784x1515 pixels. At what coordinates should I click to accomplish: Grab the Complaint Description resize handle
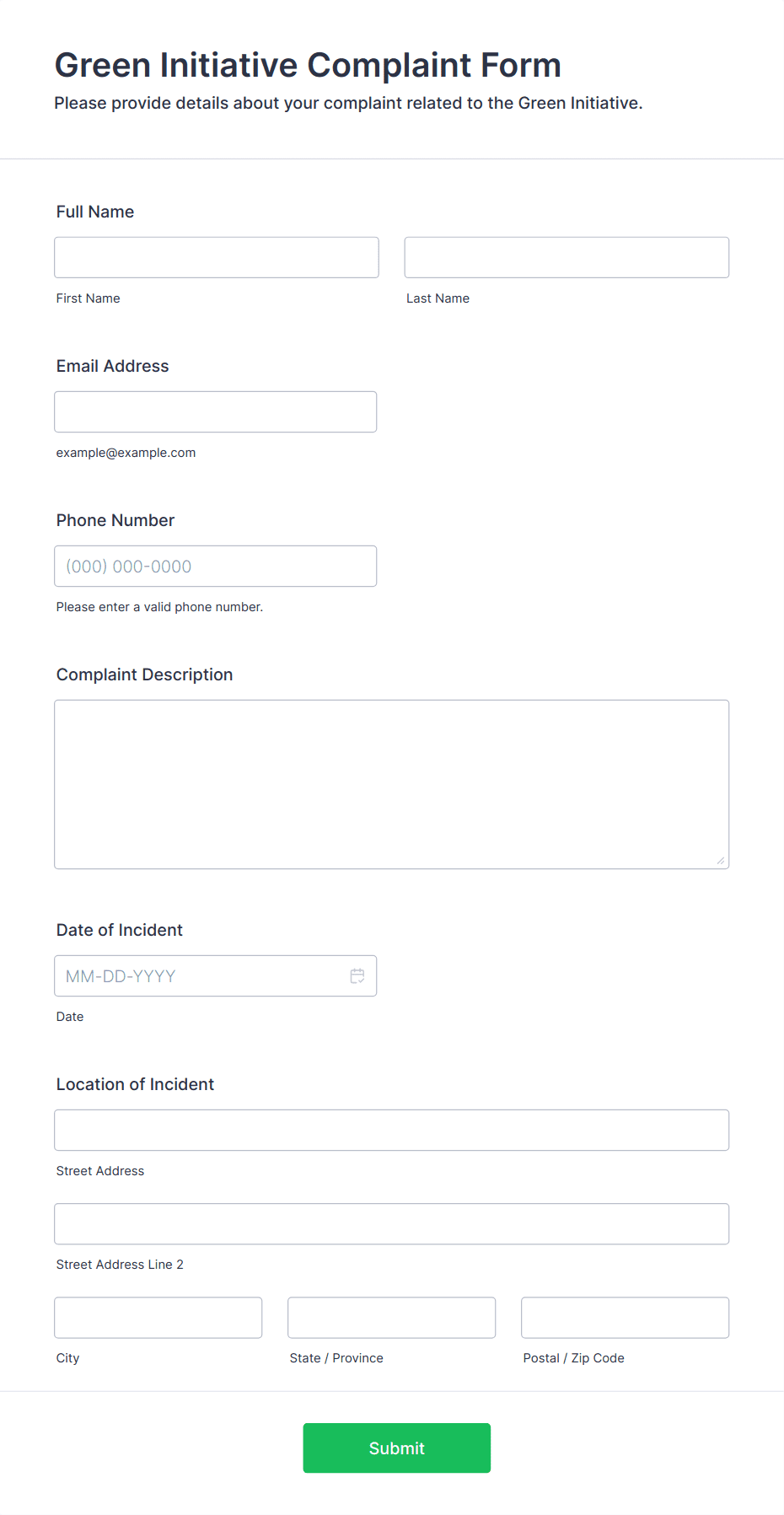720,860
